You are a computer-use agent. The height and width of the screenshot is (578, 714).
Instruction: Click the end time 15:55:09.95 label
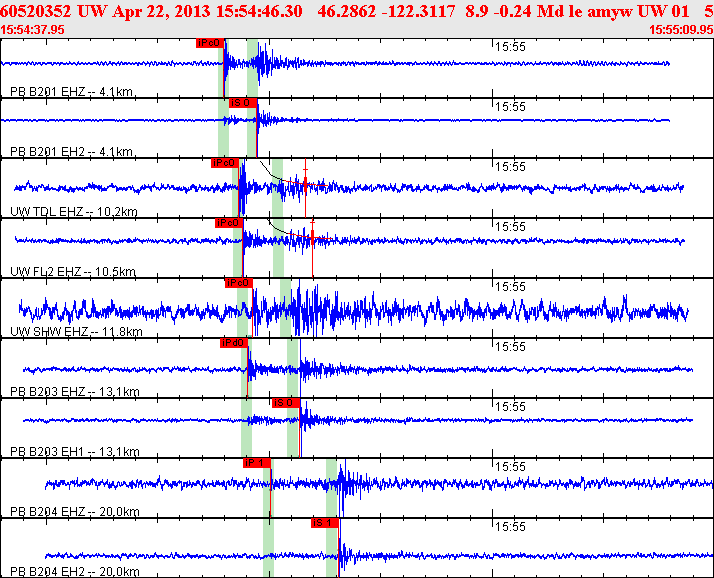[680, 30]
